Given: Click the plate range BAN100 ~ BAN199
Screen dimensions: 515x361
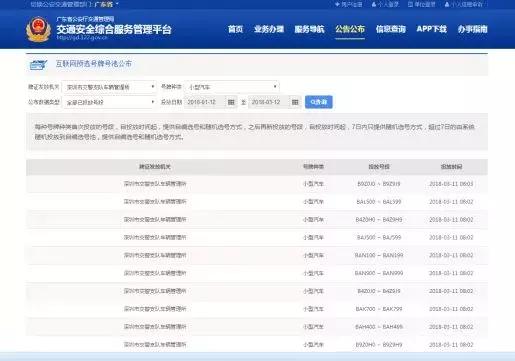Looking at the screenshot, I should pos(379,255).
